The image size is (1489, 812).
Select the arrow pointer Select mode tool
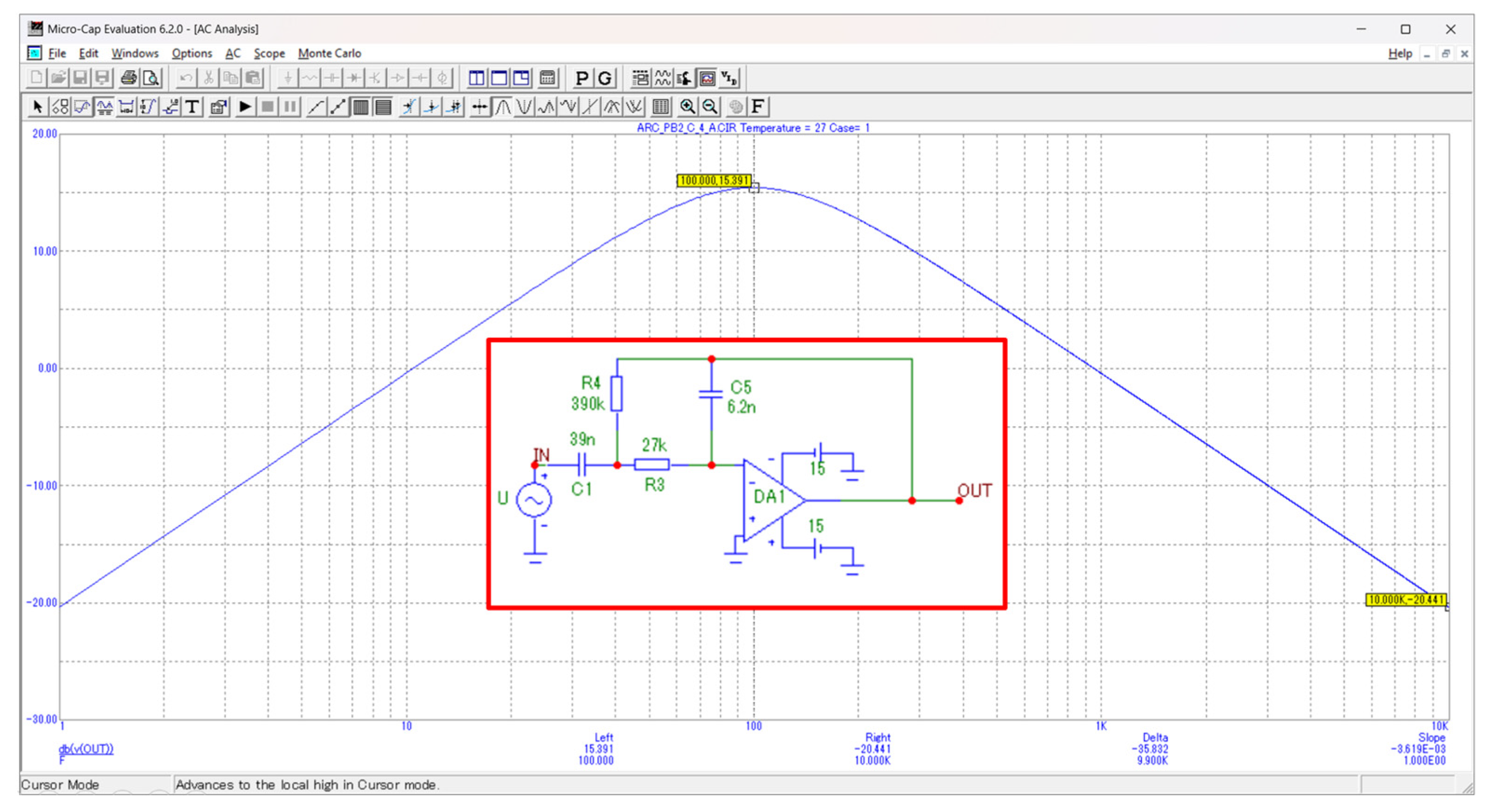[x=38, y=107]
